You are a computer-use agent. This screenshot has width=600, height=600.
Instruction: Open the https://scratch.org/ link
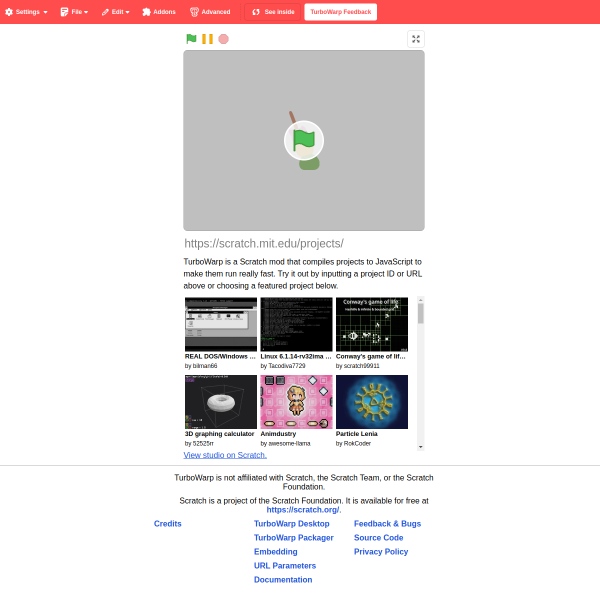click(303, 510)
